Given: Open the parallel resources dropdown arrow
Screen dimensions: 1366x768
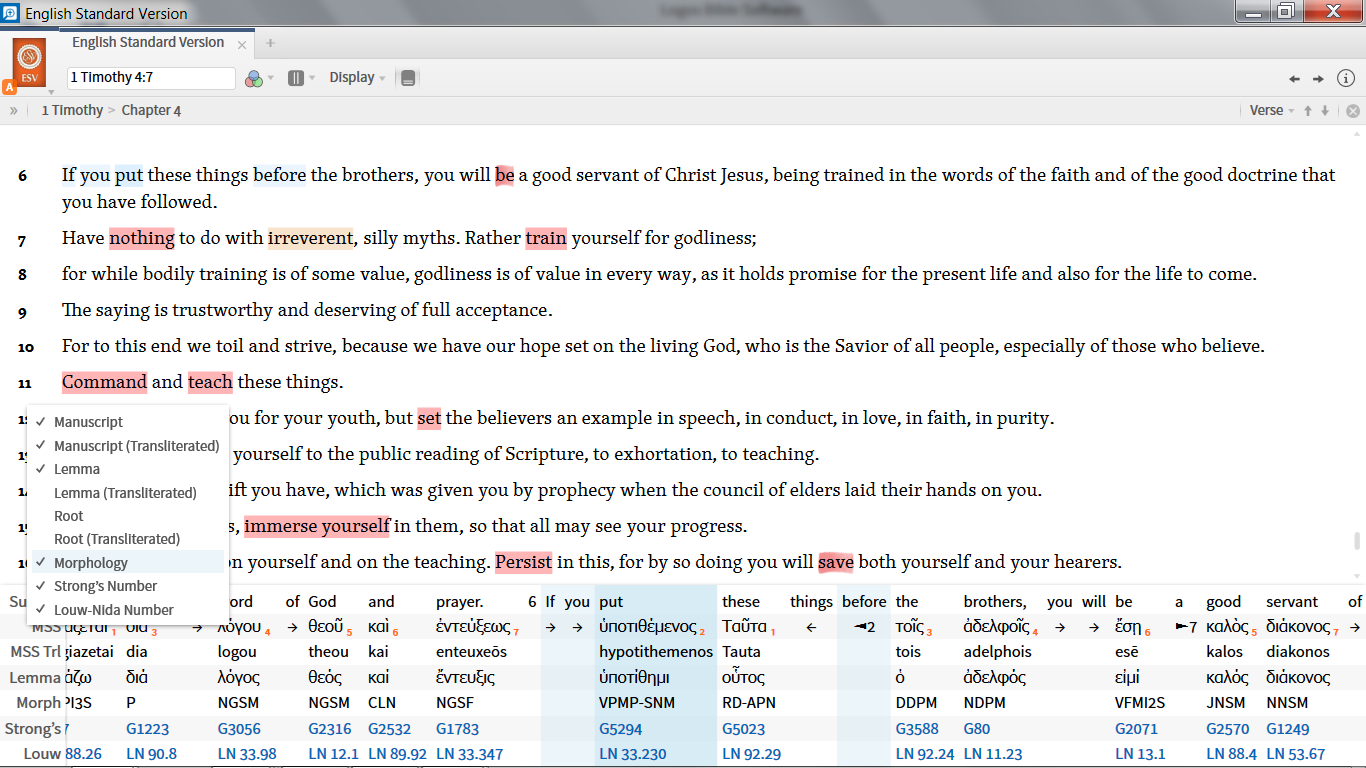Looking at the screenshot, I should click(311, 78).
